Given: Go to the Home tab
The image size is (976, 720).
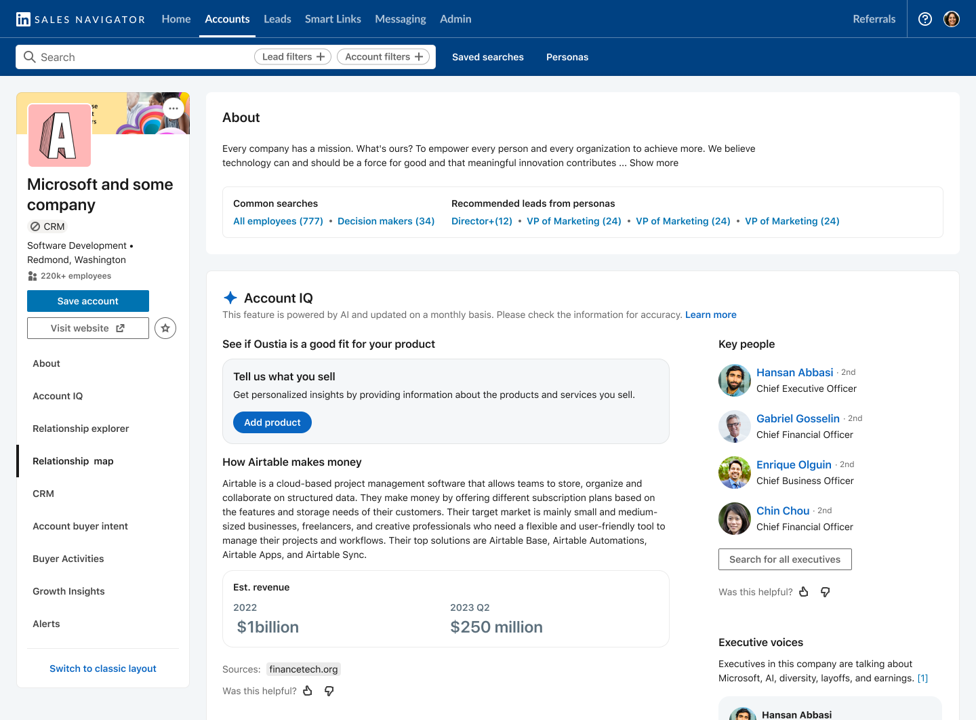Looking at the screenshot, I should coord(176,19).
